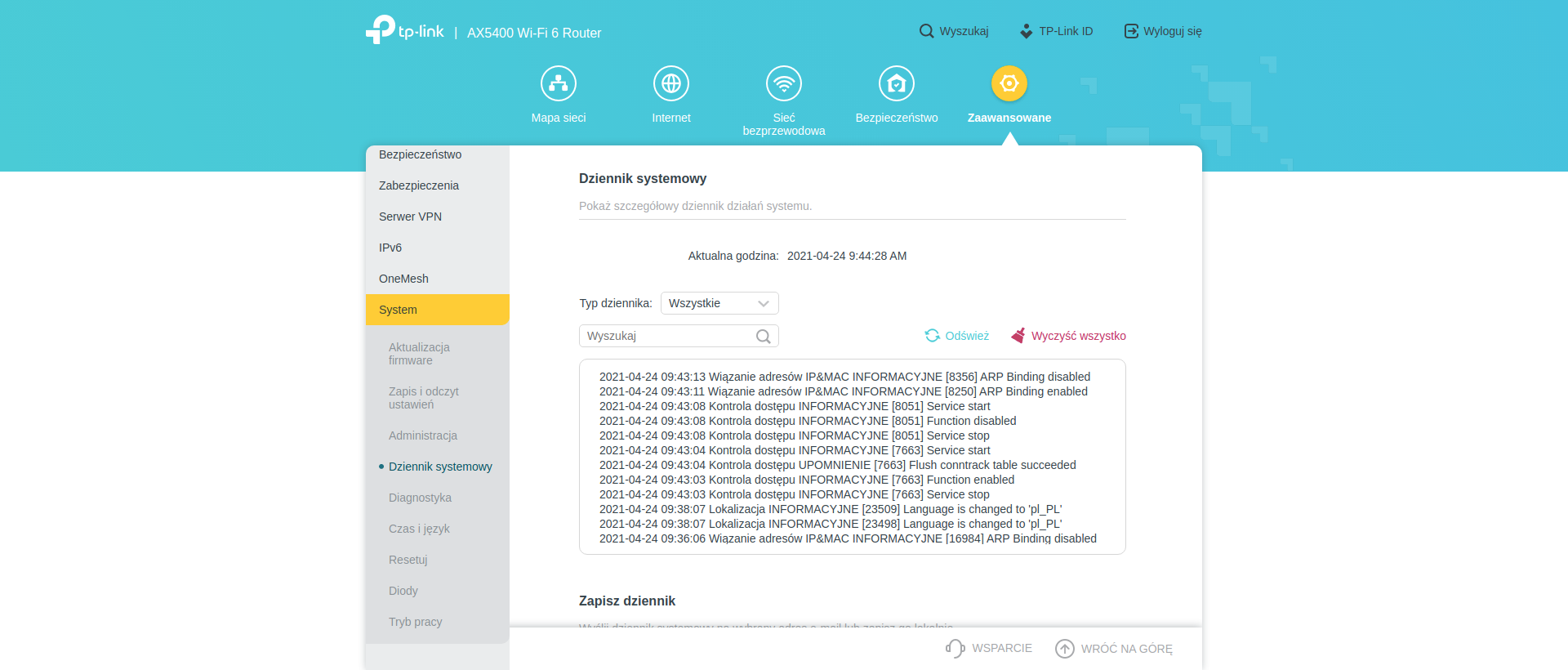Select the Bezpieczeństwo shield icon

pyautogui.click(x=897, y=83)
